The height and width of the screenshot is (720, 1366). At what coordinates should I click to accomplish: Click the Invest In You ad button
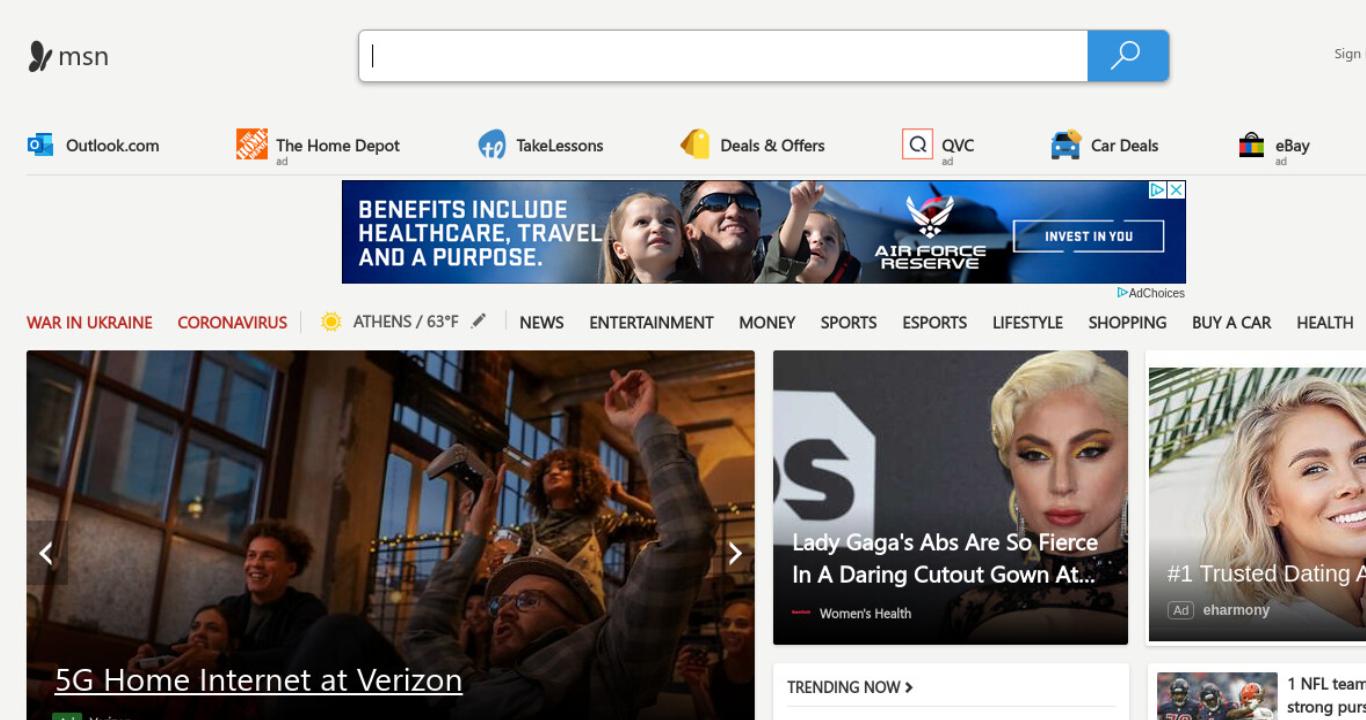point(1089,236)
